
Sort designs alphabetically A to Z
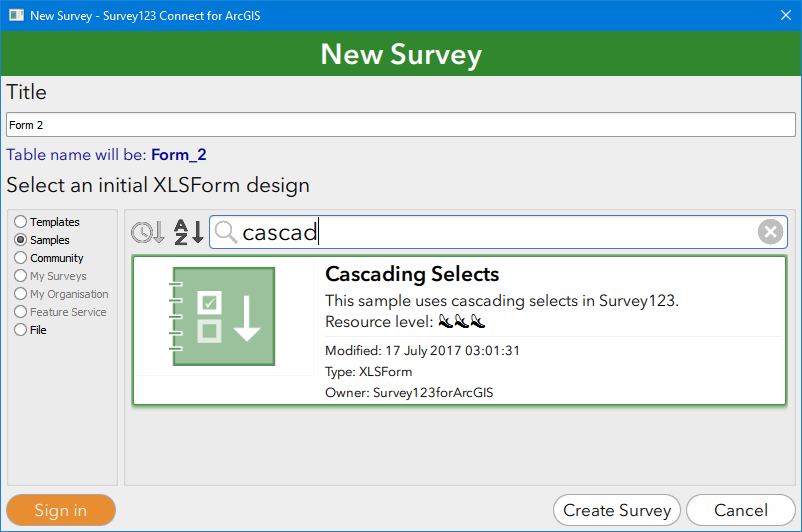188,232
